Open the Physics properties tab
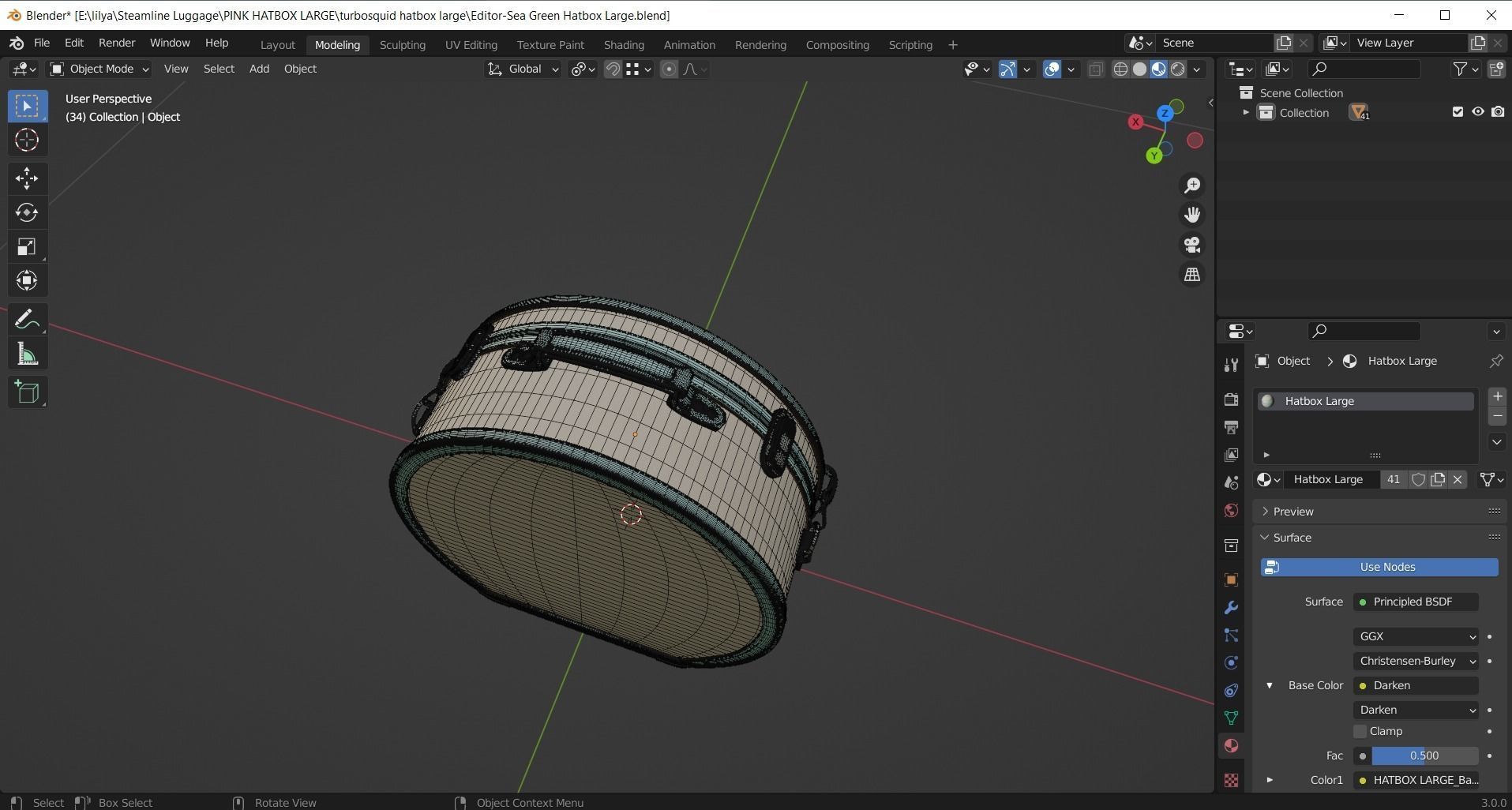1512x810 pixels. tap(1231, 663)
